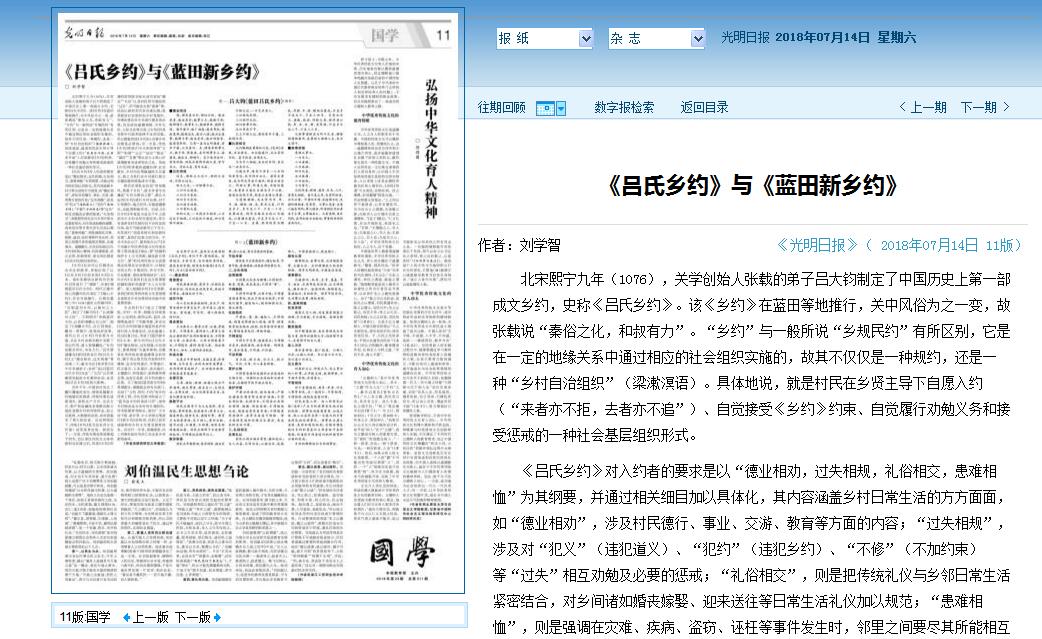Click the 上一版 previous page link

[151, 617]
